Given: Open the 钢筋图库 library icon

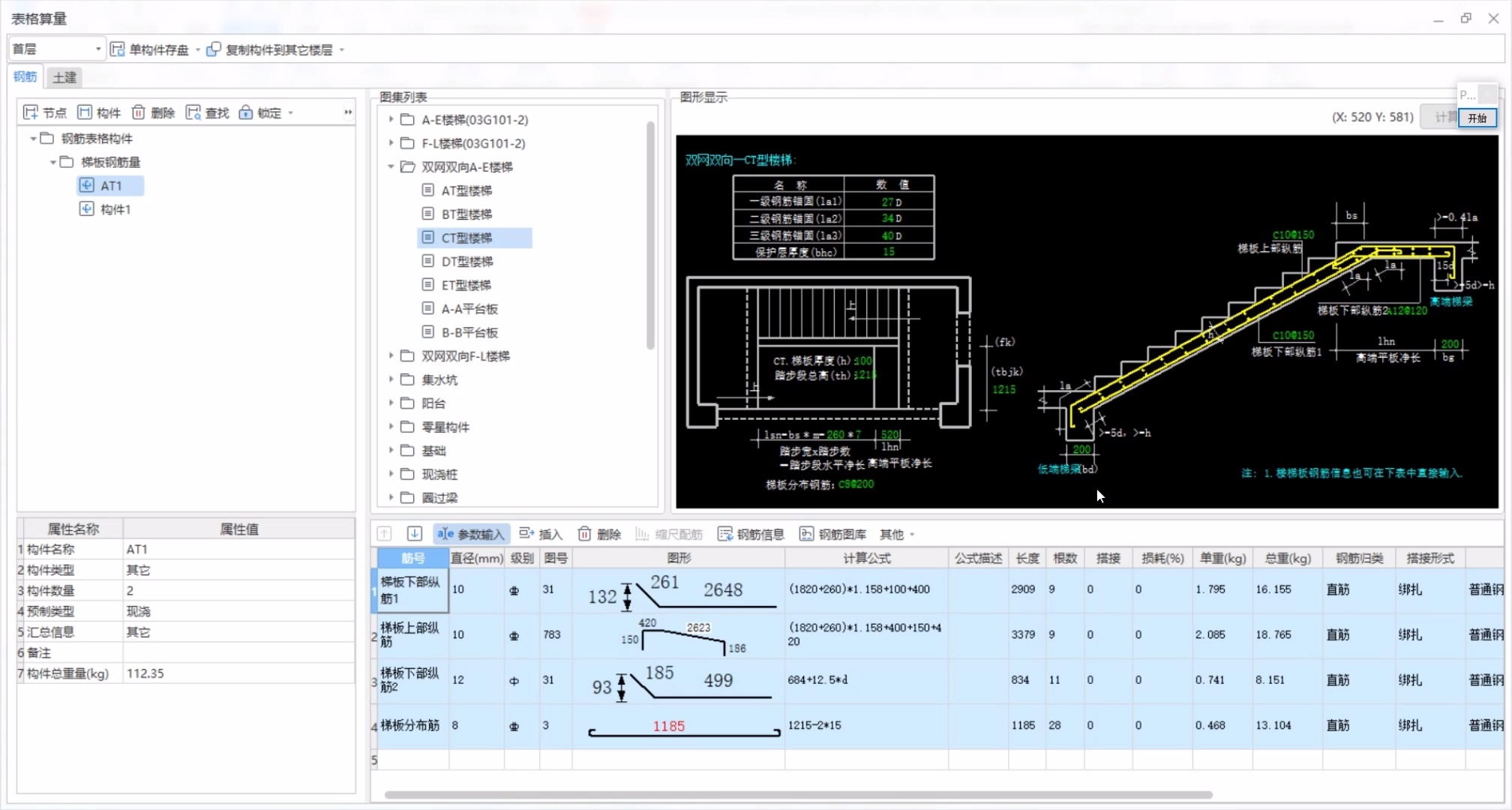Looking at the screenshot, I should 806,534.
